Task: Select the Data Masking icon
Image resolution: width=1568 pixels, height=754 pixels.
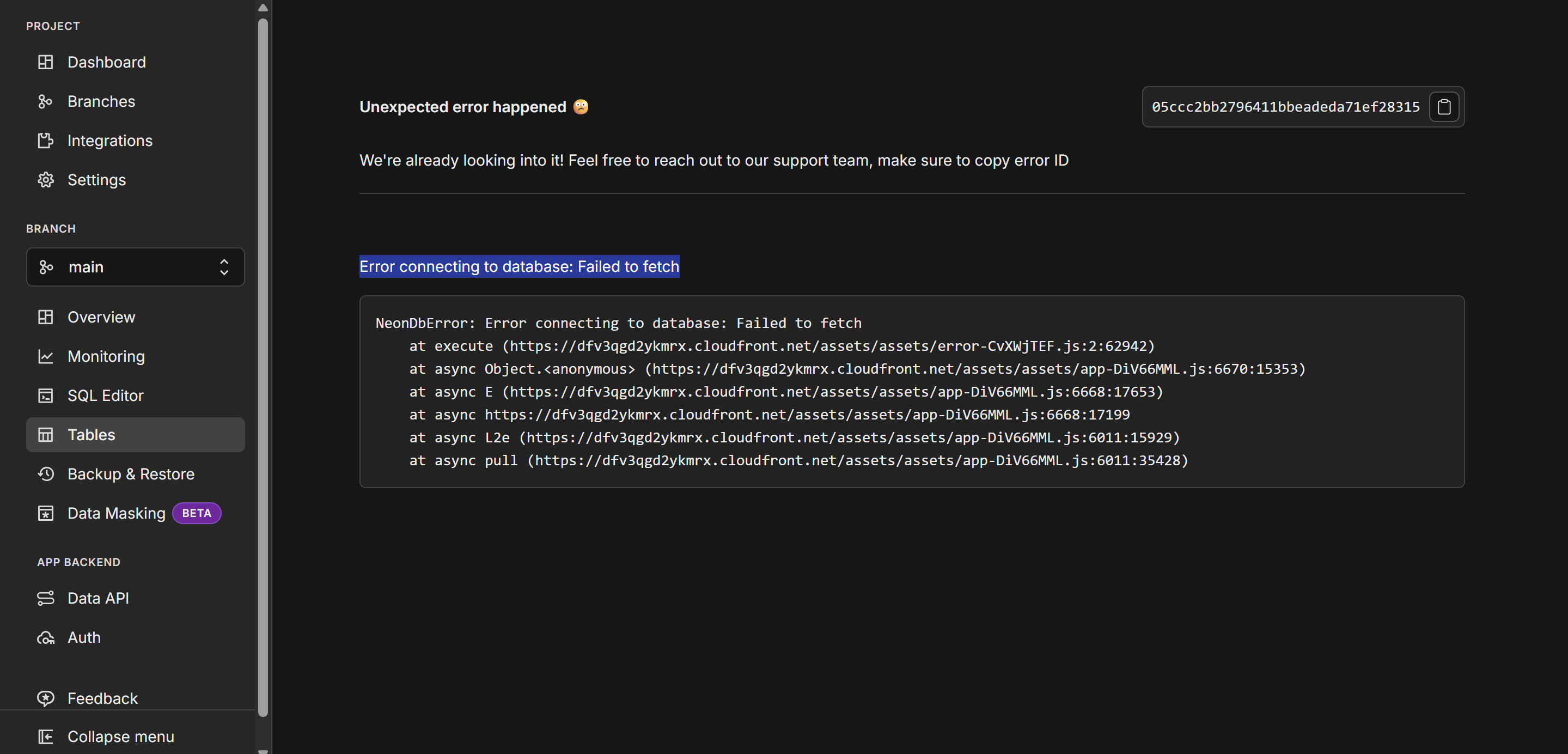Action: tap(46, 513)
